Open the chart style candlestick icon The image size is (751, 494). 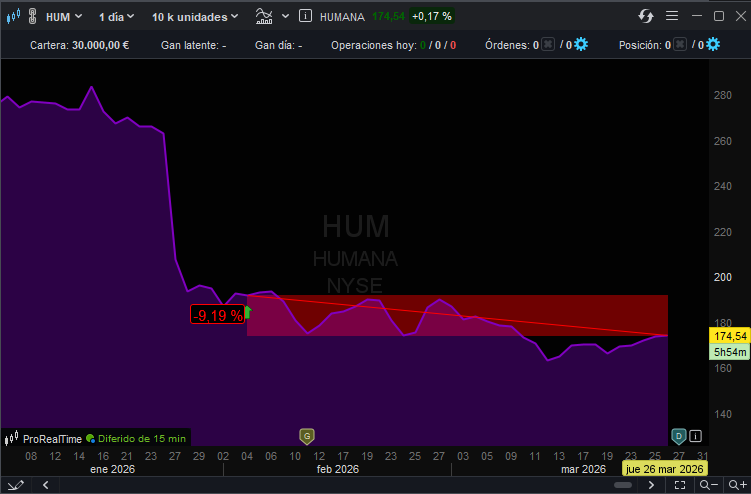point(13,16)
